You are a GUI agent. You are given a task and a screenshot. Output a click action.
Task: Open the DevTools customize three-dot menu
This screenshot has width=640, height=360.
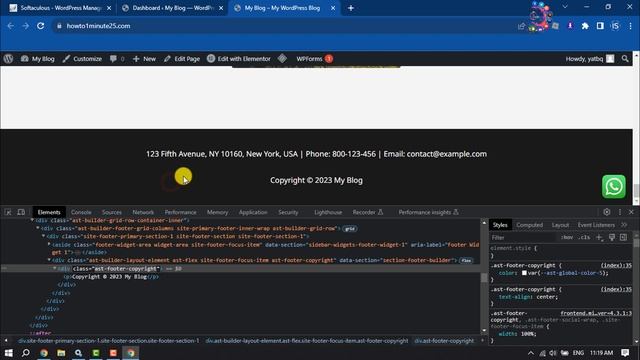coord(620,212)
